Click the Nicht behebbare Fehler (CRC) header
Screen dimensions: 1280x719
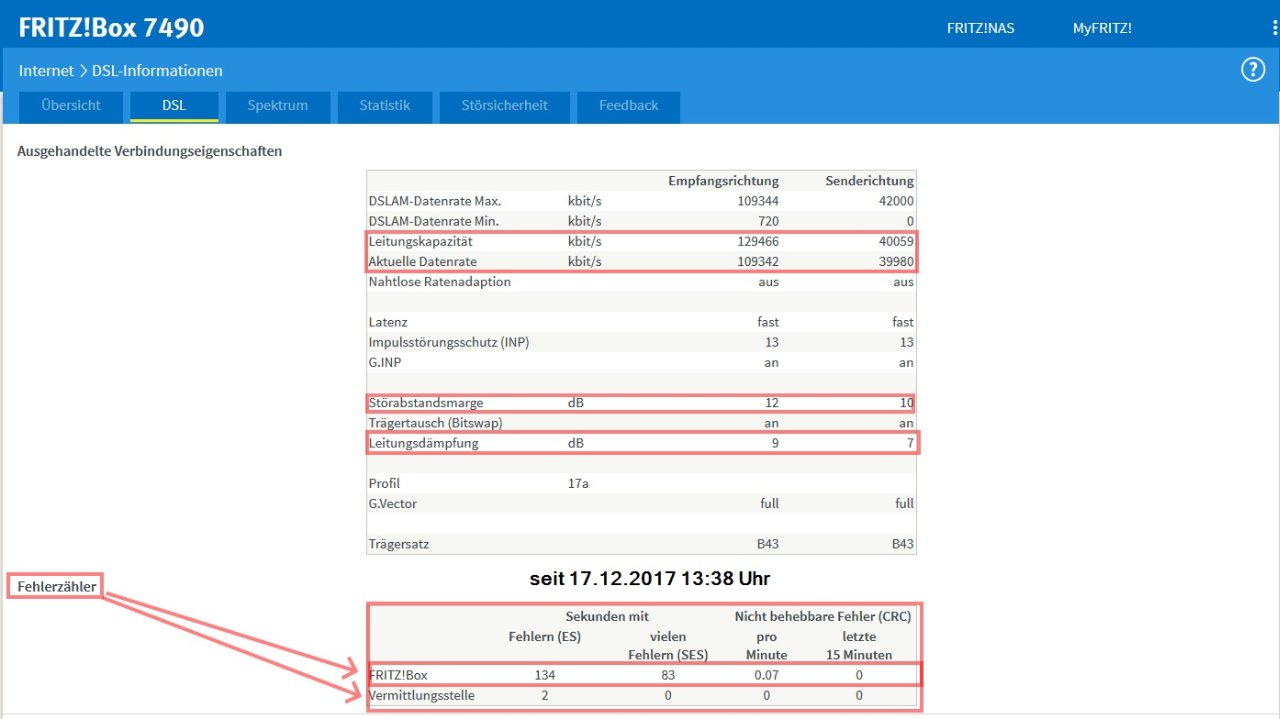coord(823,617)
